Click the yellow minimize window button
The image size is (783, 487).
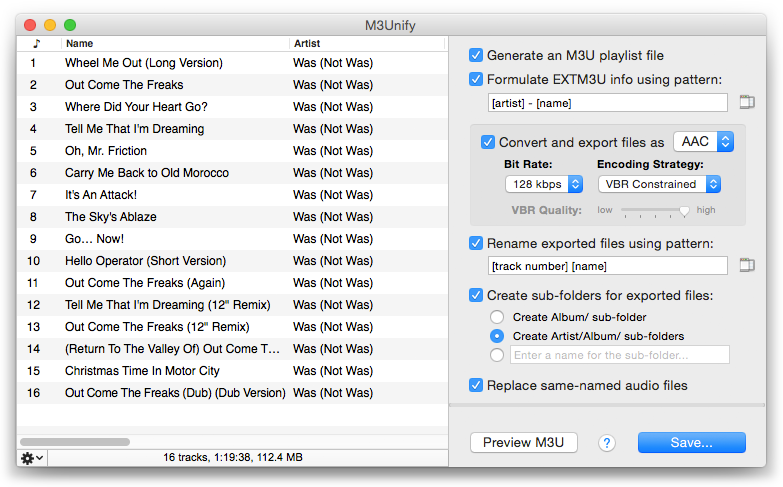[x=50, y=24]
